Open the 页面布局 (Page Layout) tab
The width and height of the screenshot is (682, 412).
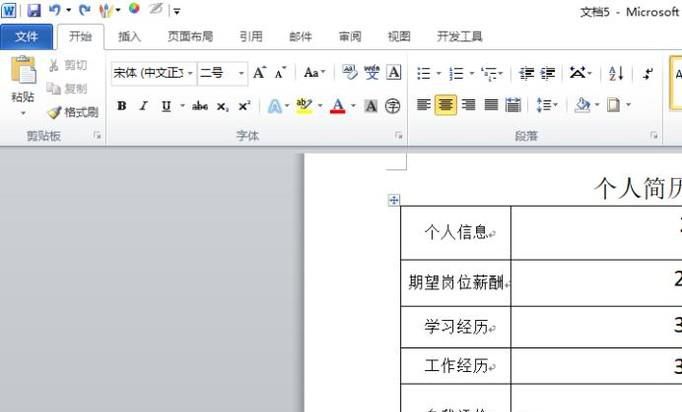click(x=191, y=37)
